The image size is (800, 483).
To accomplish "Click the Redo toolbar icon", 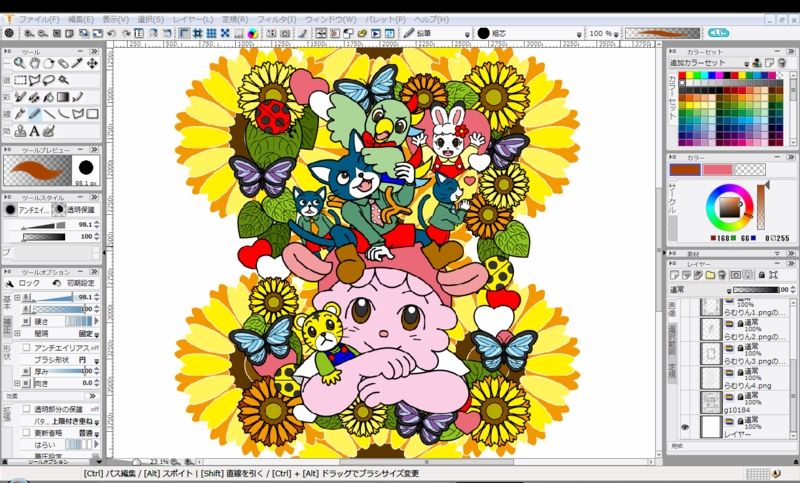I will click(x=126, y=34).
